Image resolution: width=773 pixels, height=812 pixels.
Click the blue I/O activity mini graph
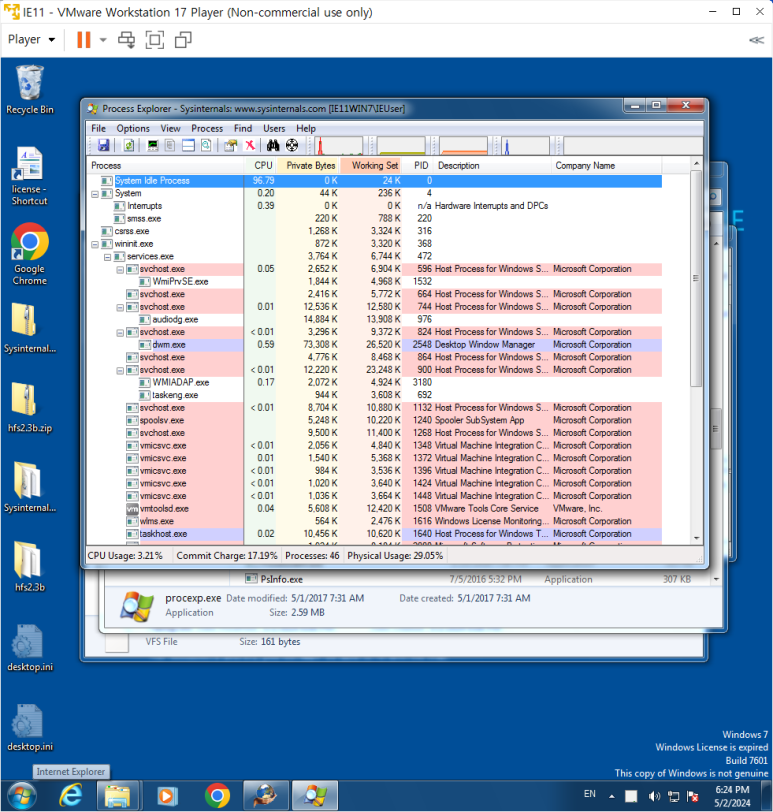click(x=526, y=146)
